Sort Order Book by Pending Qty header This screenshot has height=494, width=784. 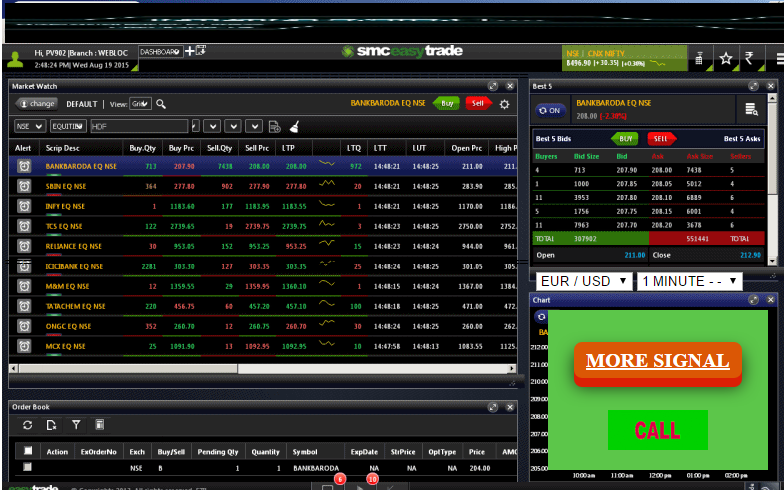pyautogui.click(x=218, y=452)
